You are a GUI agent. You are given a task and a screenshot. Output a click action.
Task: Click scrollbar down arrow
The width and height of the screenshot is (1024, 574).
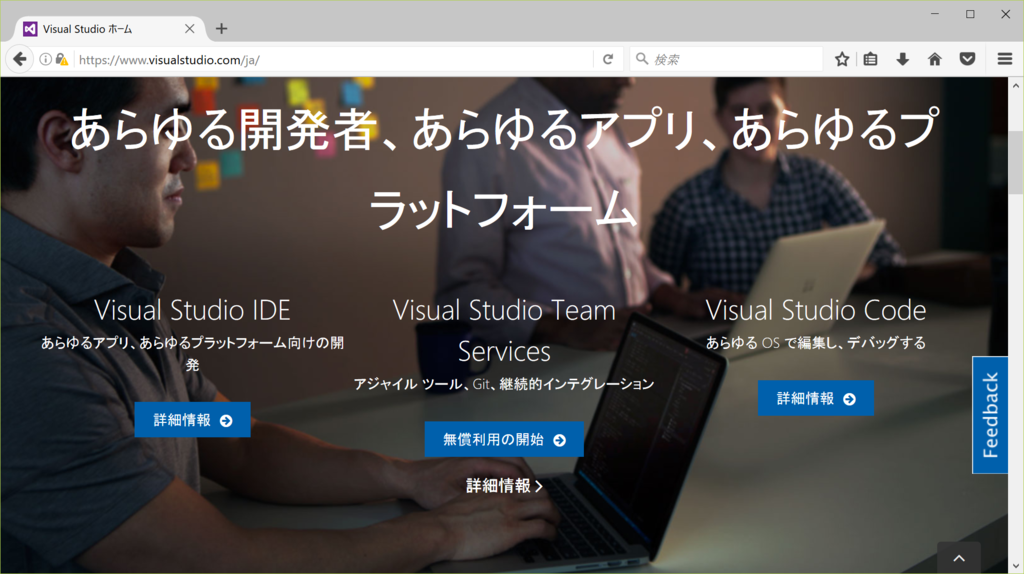coord(1016,566)
